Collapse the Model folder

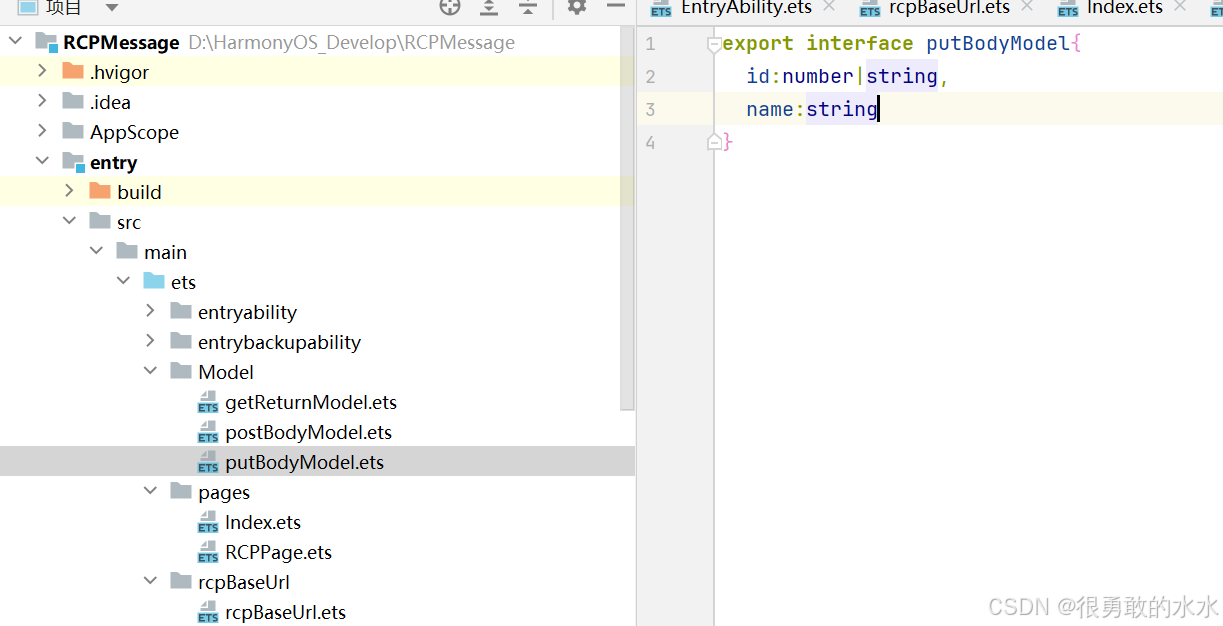(150, 371)
